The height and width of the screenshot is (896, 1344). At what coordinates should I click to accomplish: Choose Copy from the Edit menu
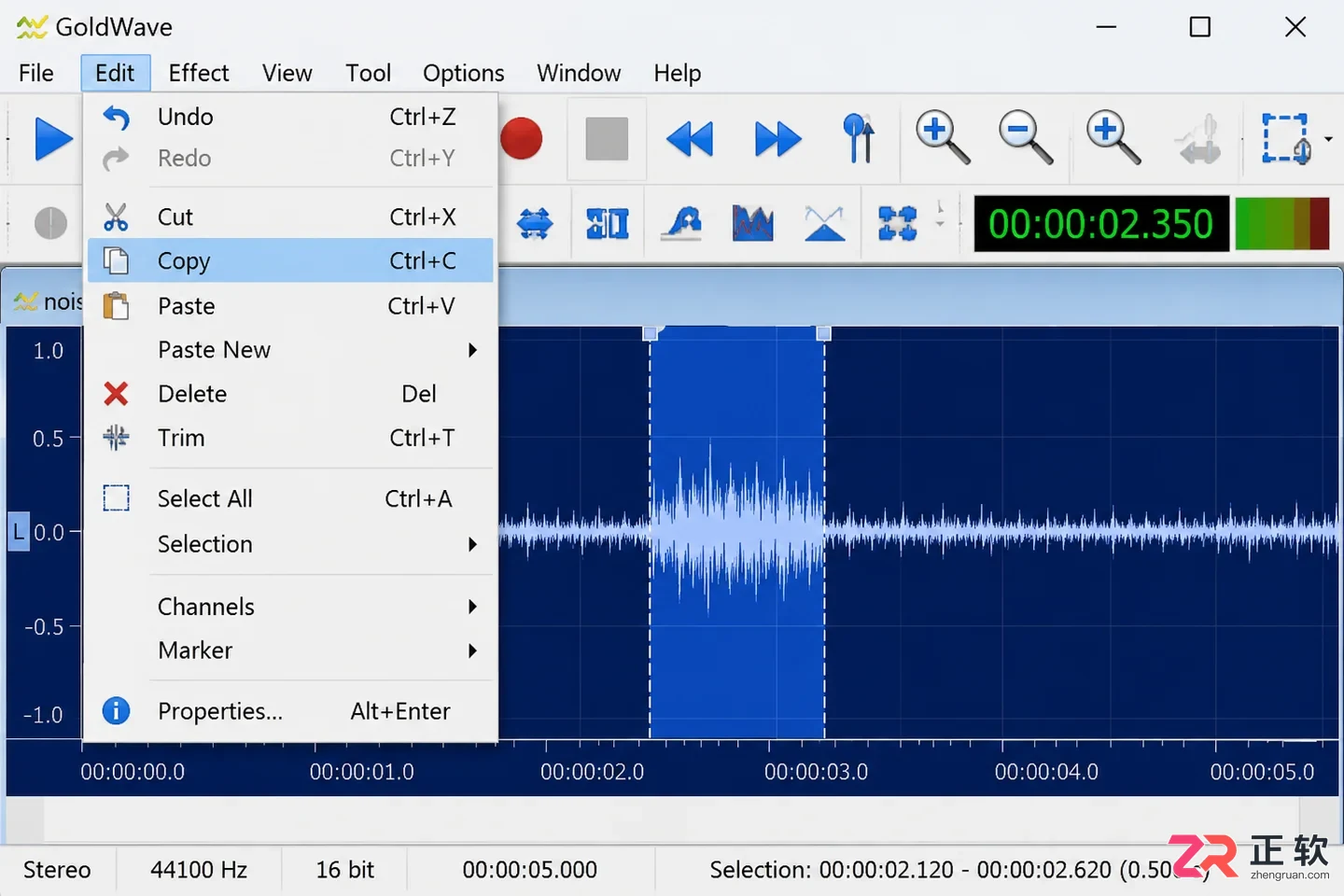[x=290, y=260]
